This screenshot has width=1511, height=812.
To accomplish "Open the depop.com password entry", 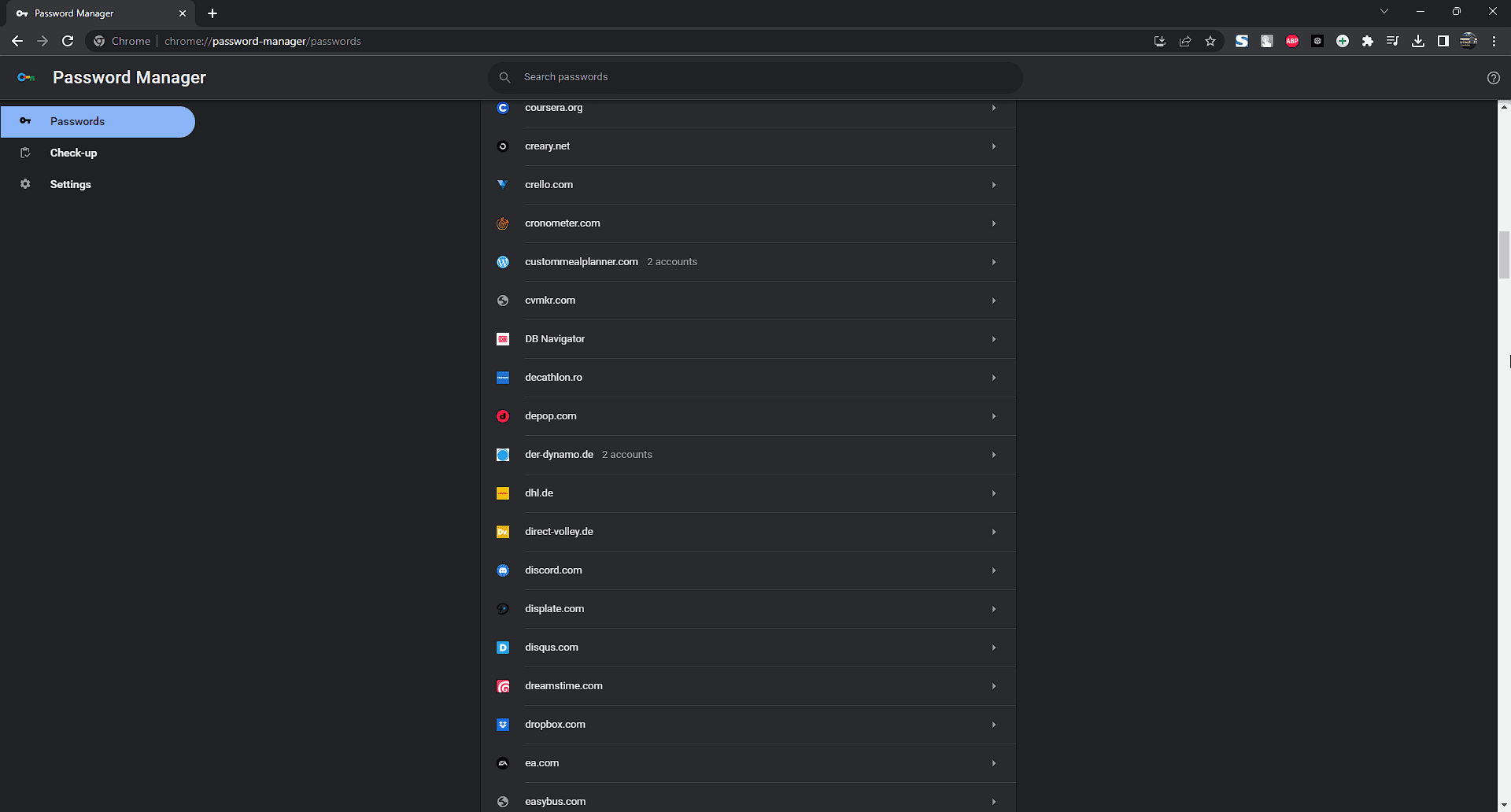I will tap(748, 416).
